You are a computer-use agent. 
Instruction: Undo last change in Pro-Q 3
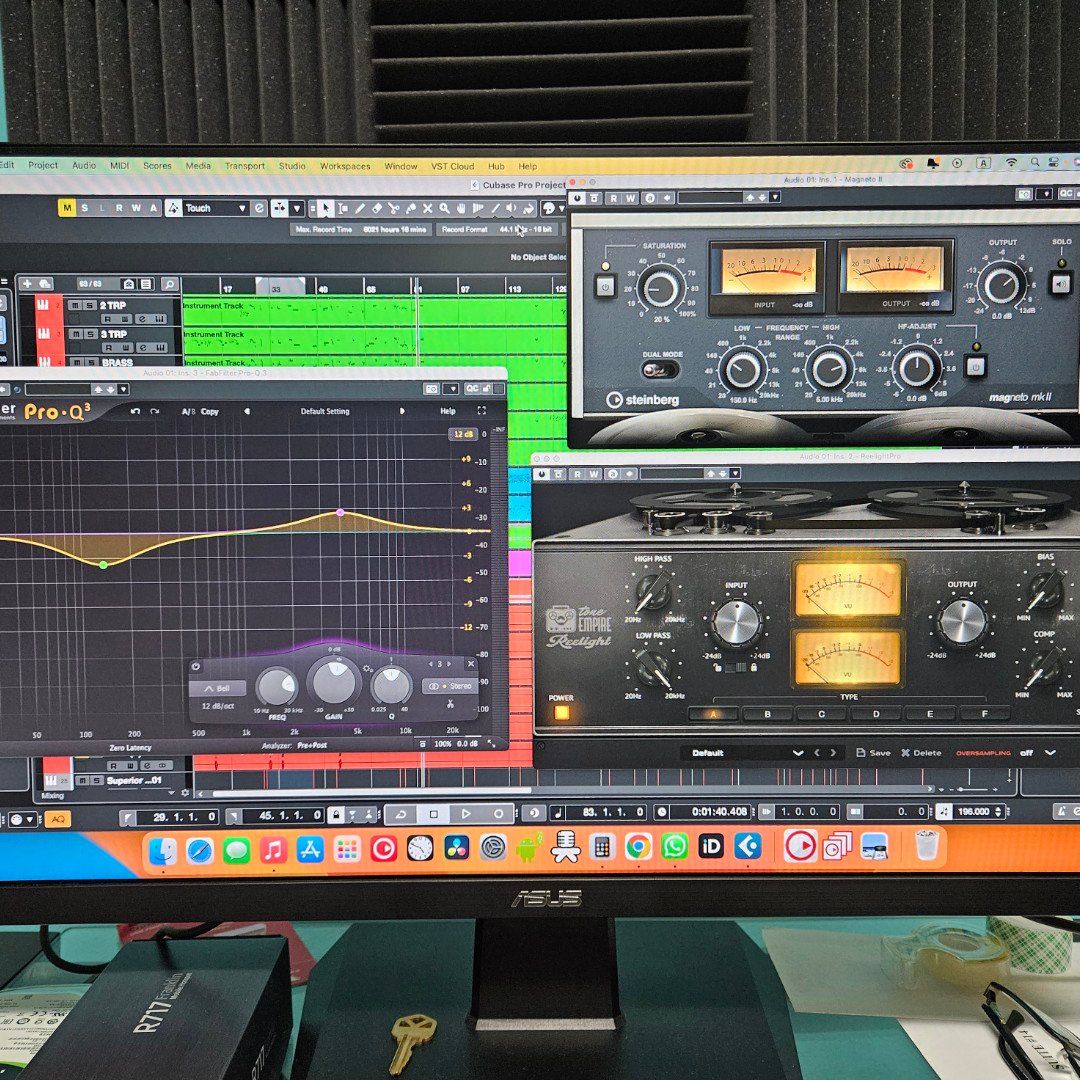click(135, 411)
